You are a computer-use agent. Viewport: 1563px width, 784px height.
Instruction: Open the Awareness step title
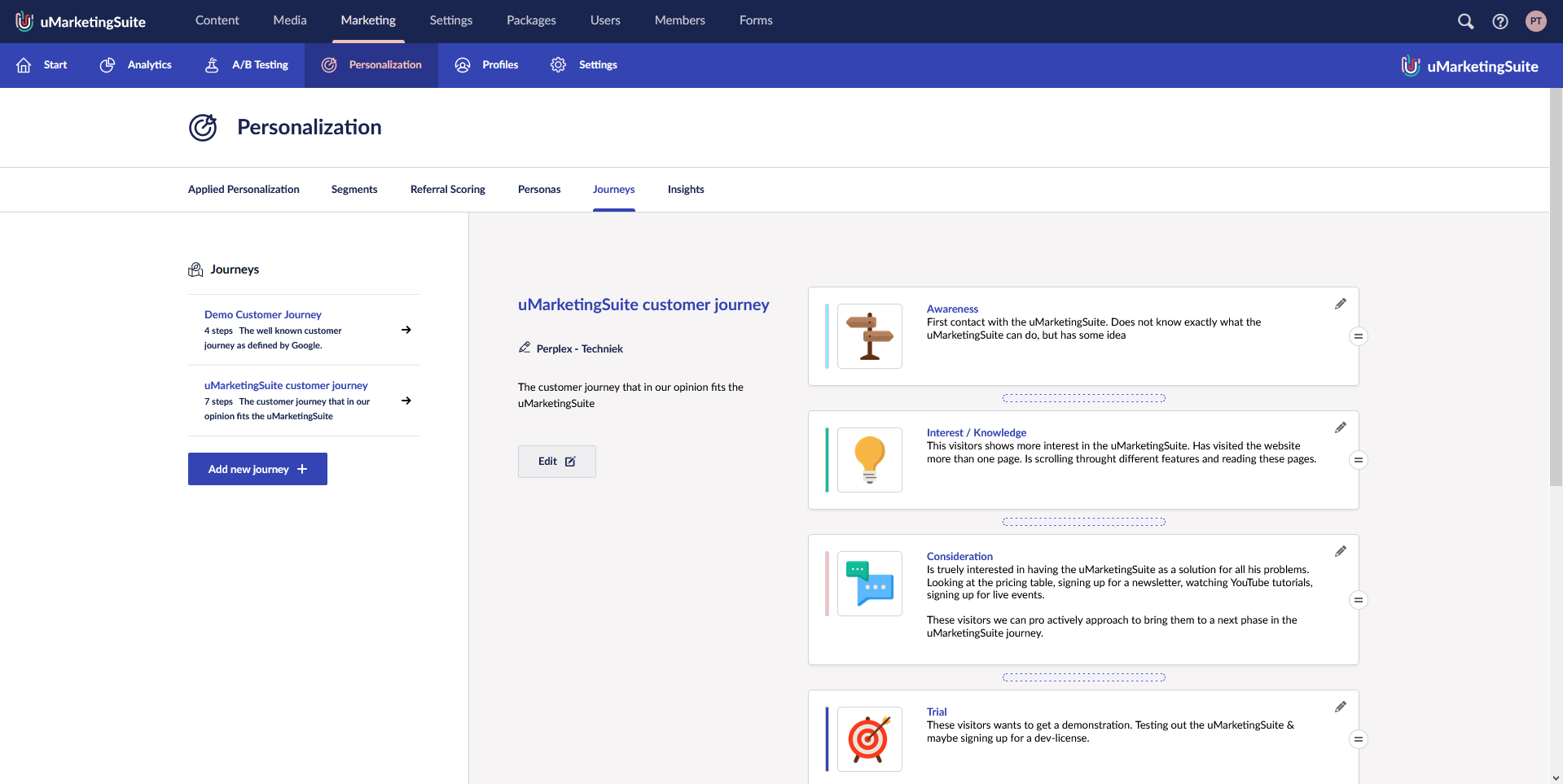pos(952,309)
